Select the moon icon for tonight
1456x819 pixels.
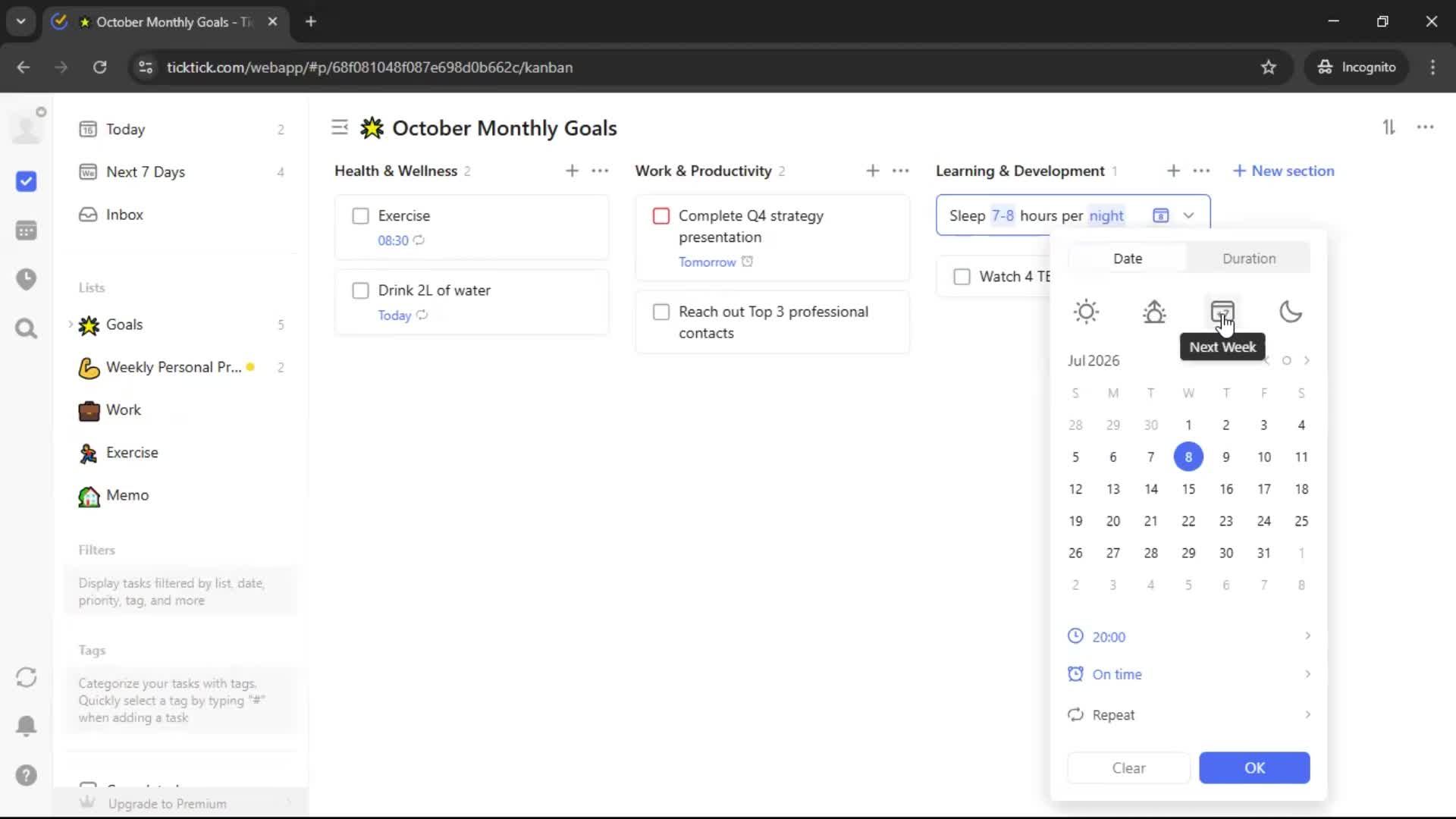point(1290,312)
